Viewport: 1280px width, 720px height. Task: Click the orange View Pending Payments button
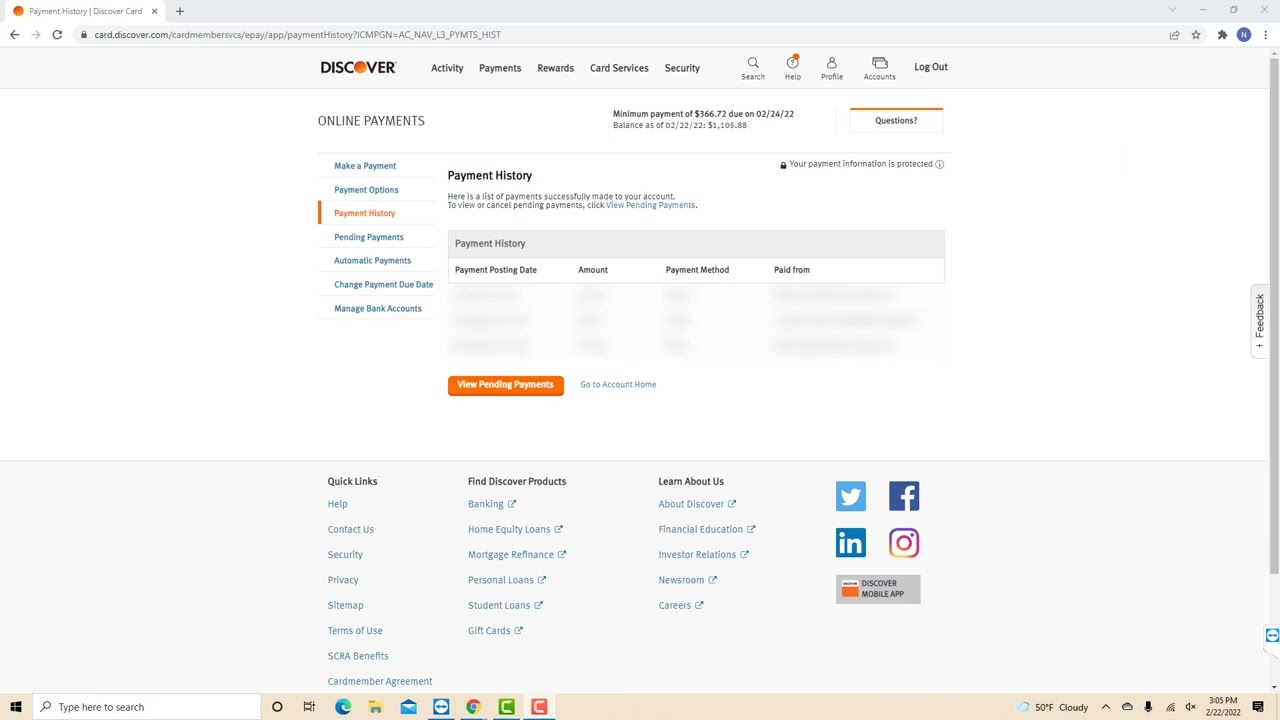click(x=505, y=385)
